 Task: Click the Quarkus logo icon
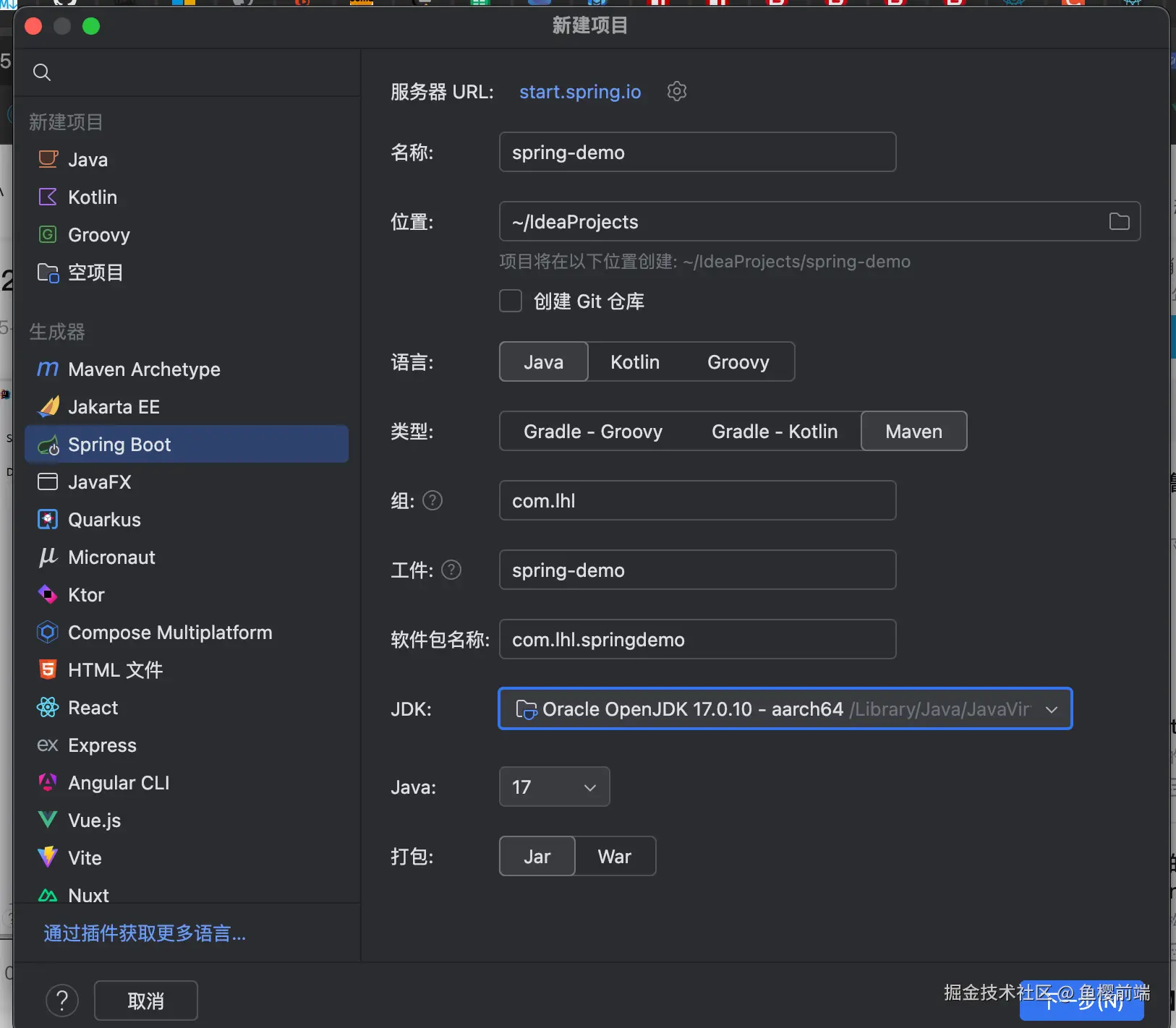[48, 519]
